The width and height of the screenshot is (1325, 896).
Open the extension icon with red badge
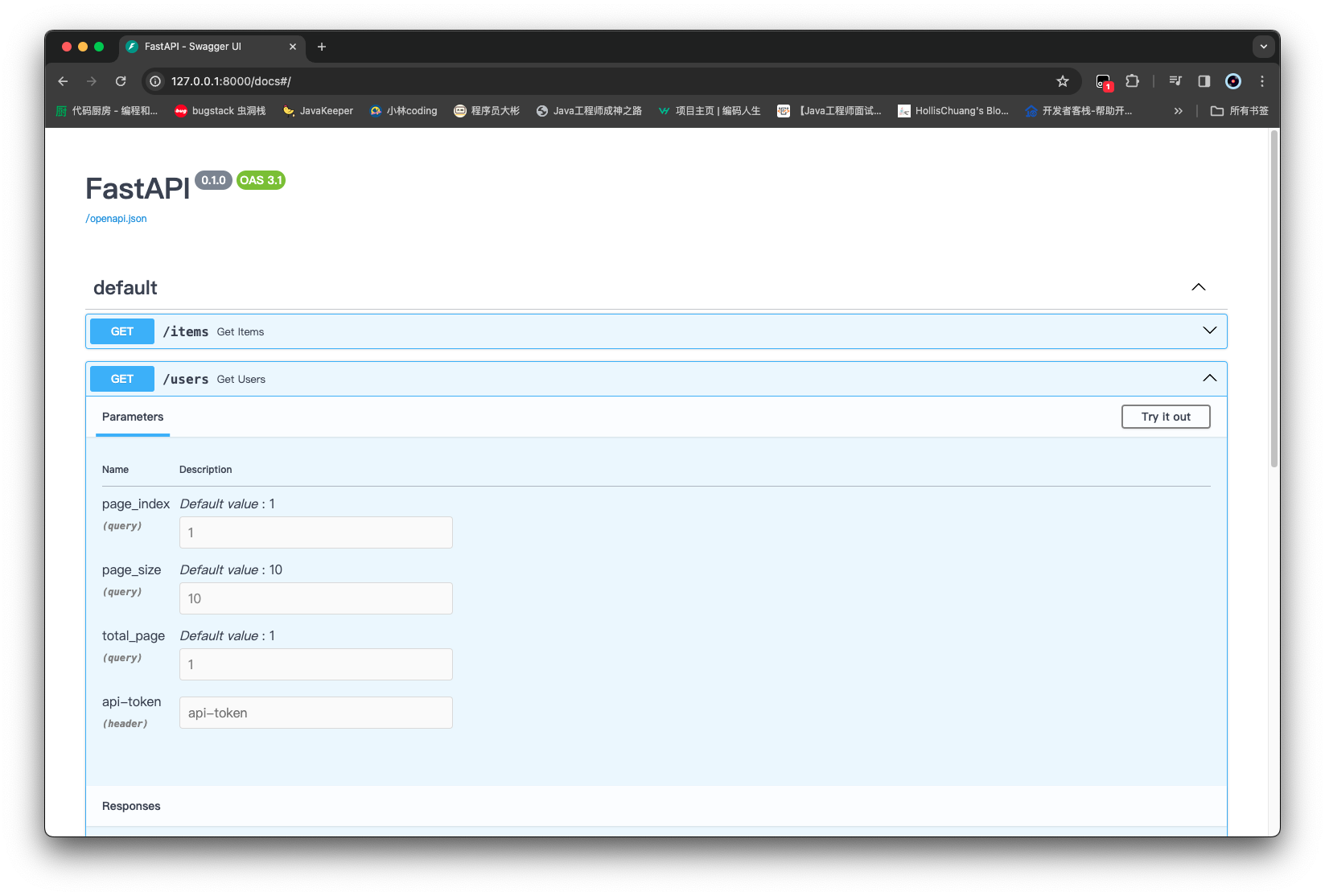point(1104,81)
